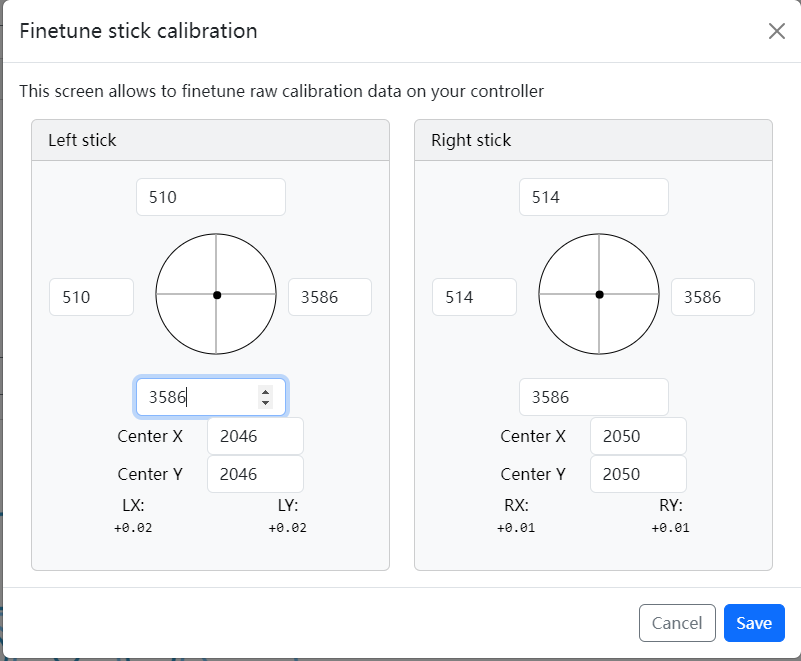Edit the right stick Center X field
The height and width of the screenshot is (661, 801).
pyautogui.click(x=638, y=436)
